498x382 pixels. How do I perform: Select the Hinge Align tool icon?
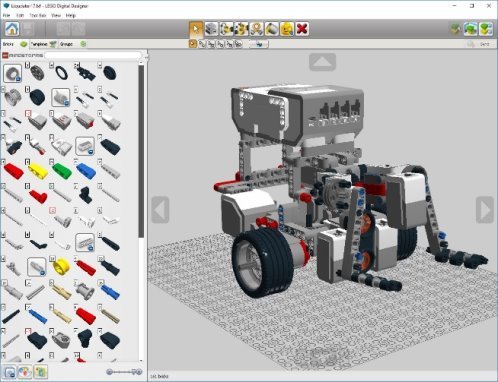pos(241,29)
